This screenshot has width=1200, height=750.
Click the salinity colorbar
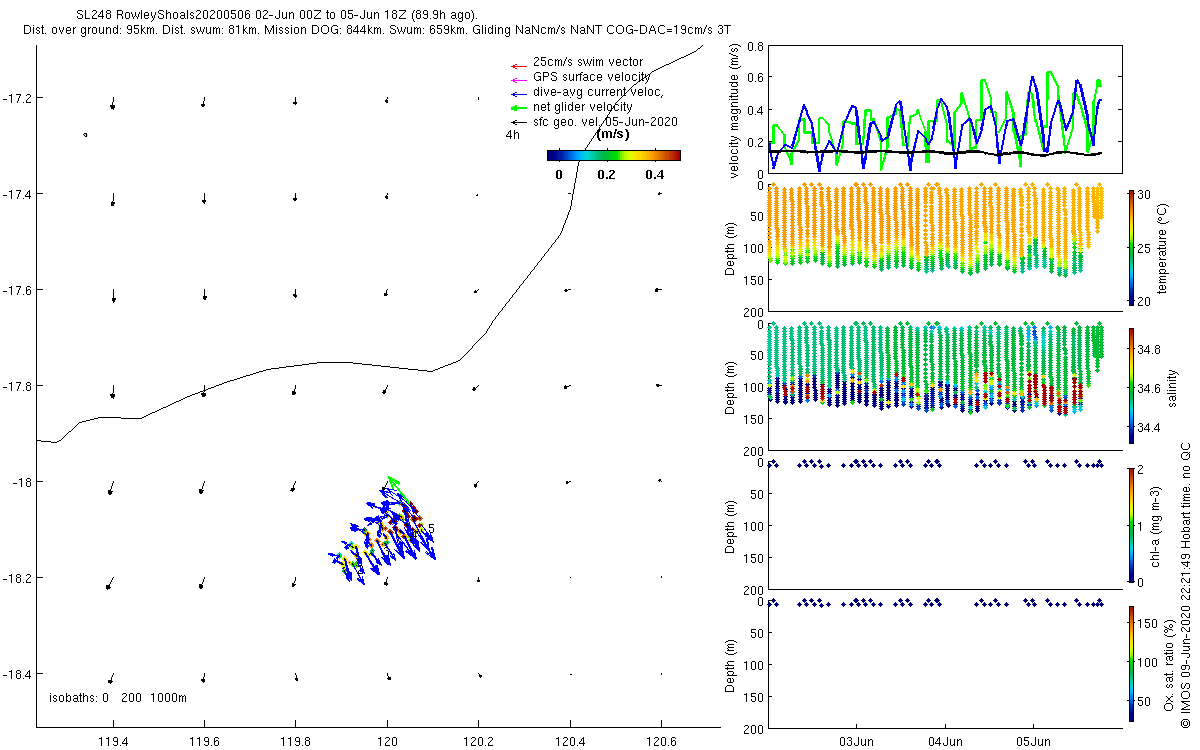pos(1131,385)
